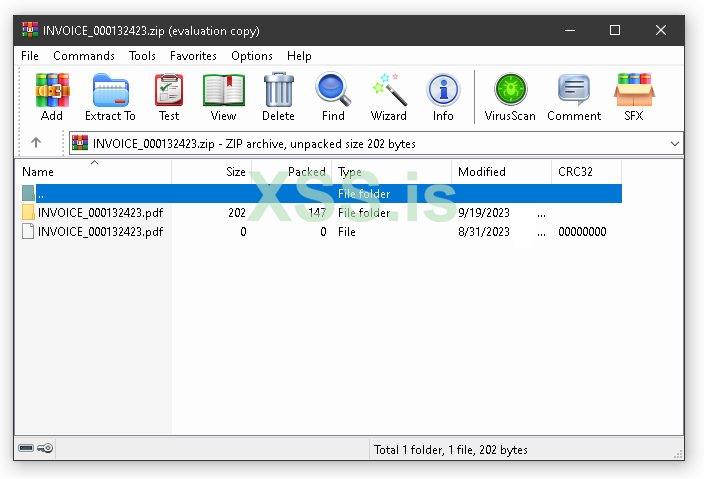The height and width of the screenshot is (479, 704).
Task: Click the 00000000 CRC32 value
Action: coord(582,232)
